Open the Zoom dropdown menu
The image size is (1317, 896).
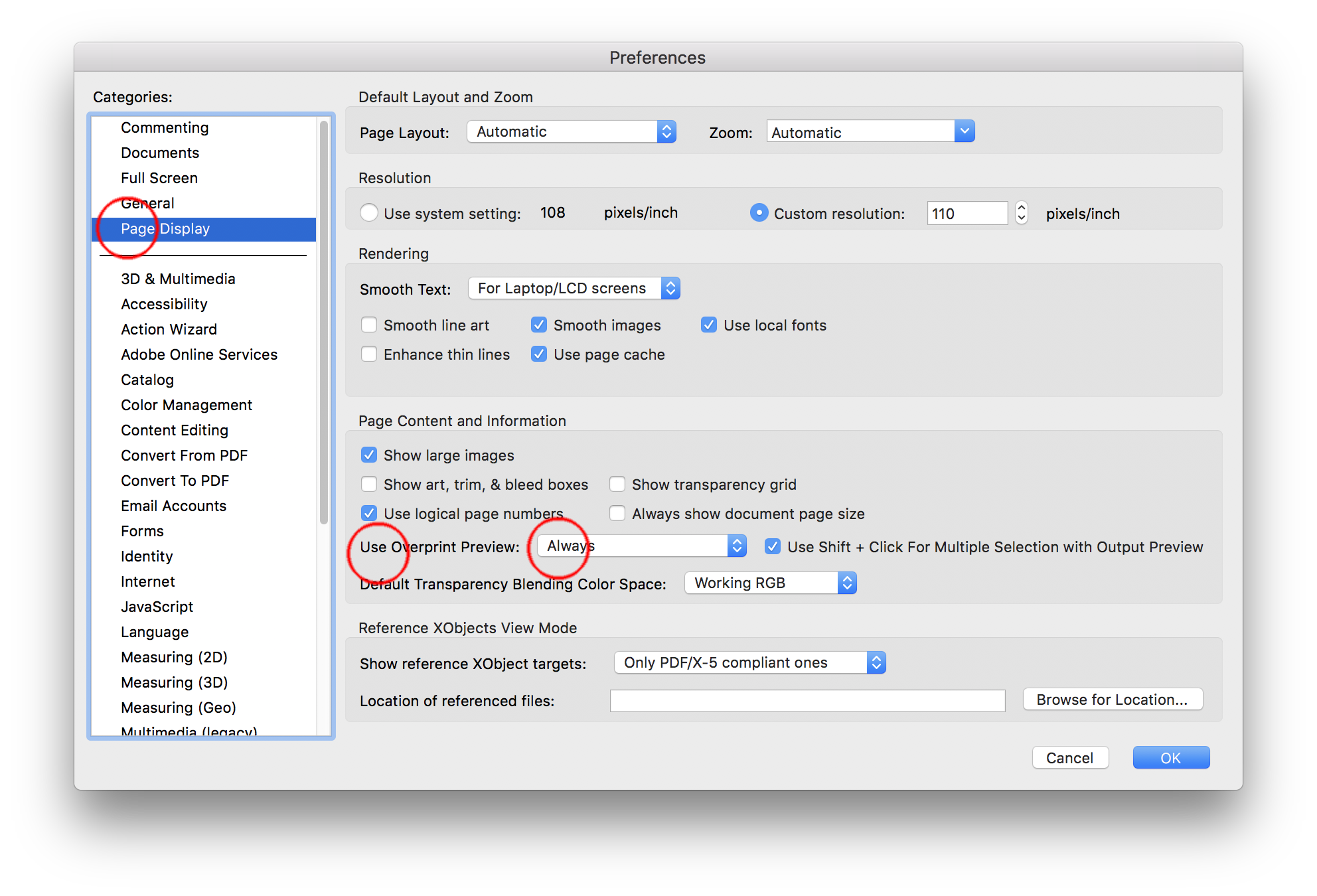click(870, 131)
